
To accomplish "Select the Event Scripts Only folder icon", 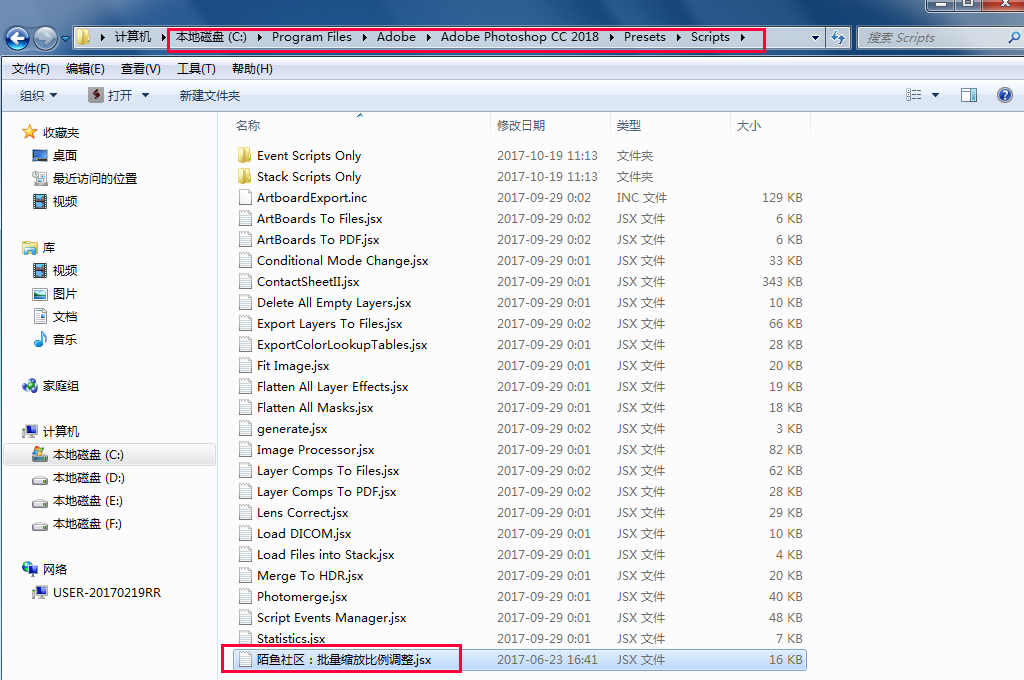I will 245,155.
